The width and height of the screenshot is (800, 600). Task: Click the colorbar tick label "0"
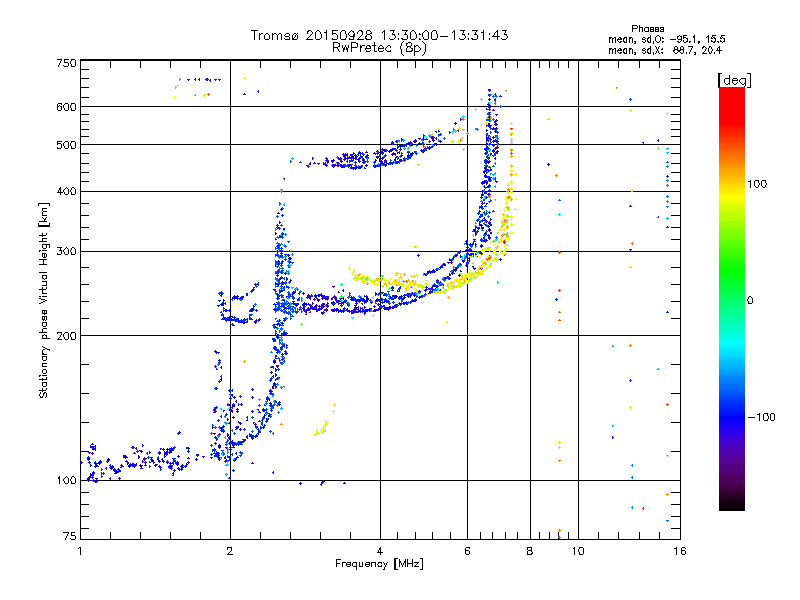point(750,301)
